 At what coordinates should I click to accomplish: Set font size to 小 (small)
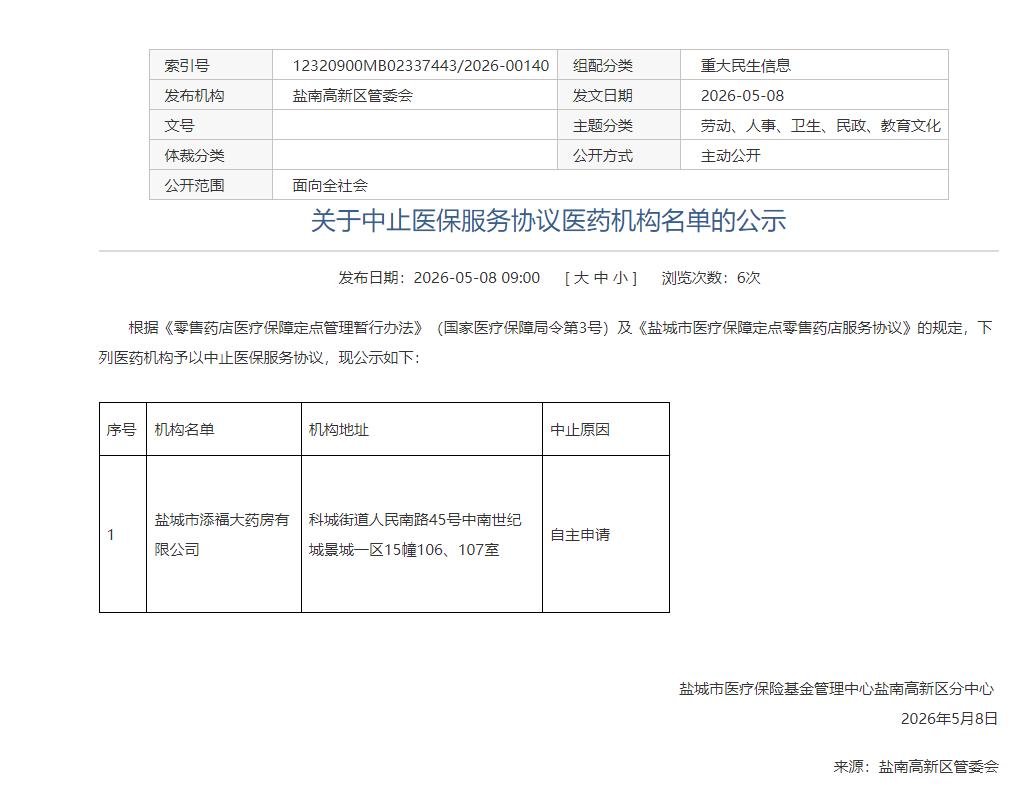[x=620, y=278]
